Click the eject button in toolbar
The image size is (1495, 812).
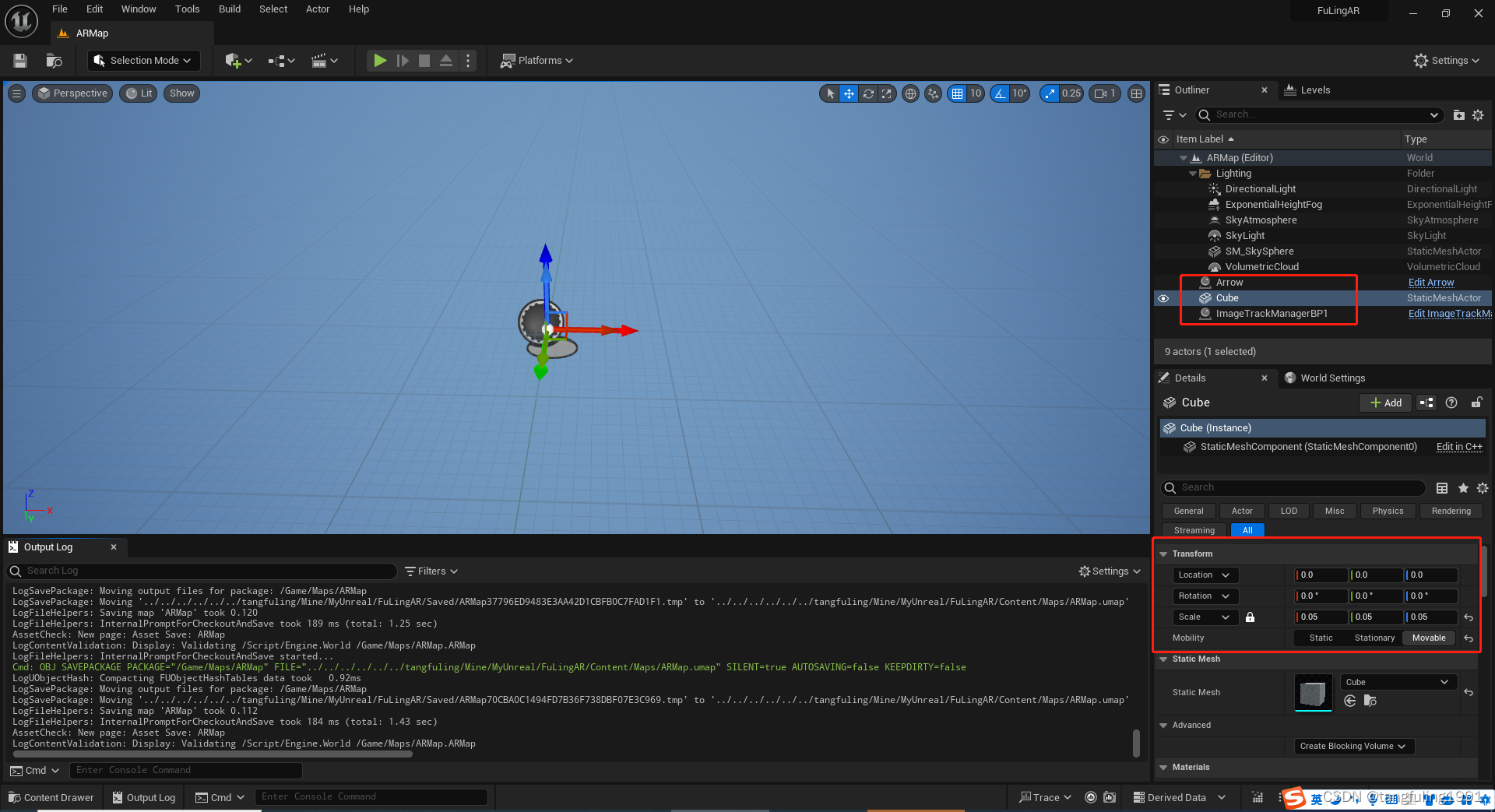pos(446,61)
